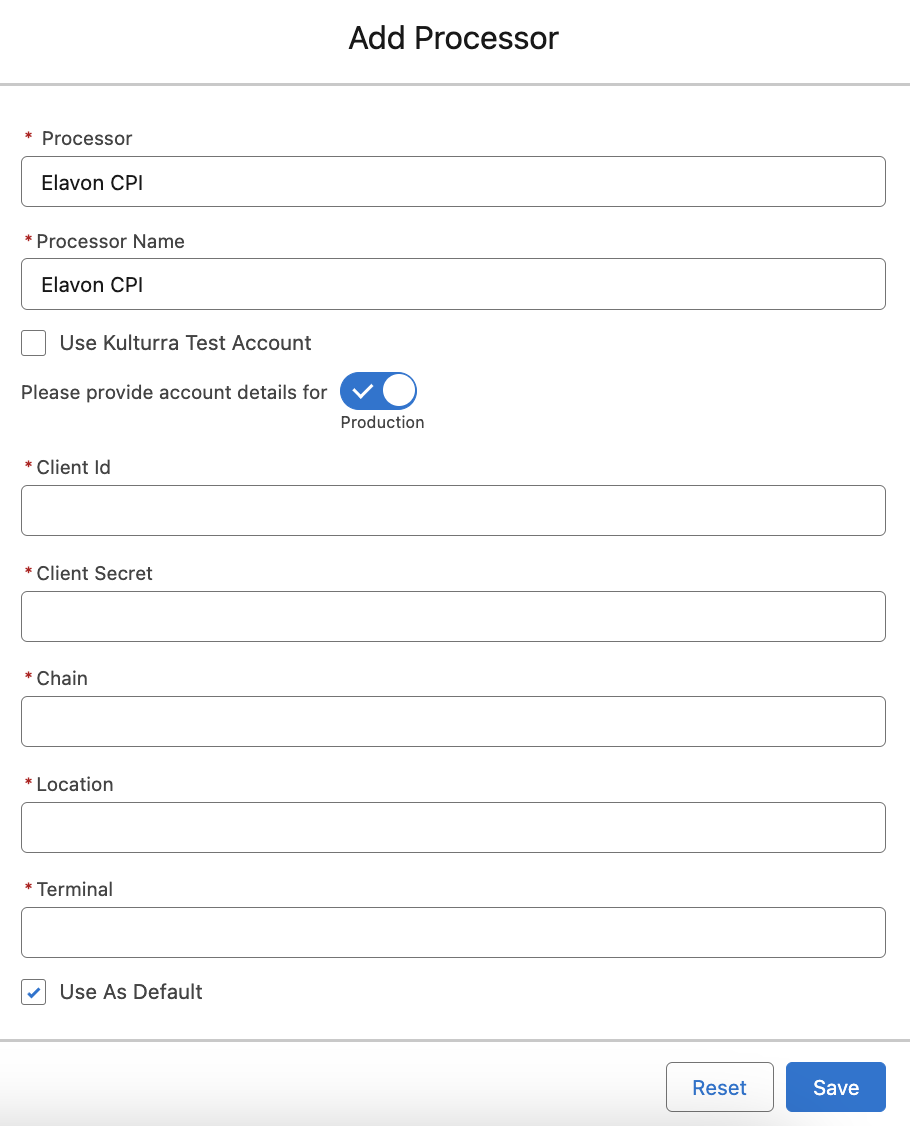Click the 'Terminal' field label
Screen dimensions: 910x1126
75,889
